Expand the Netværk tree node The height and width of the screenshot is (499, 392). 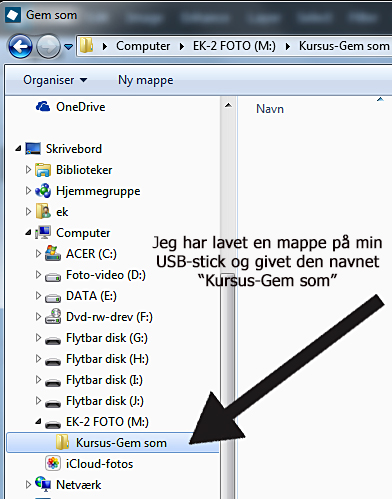[28, 484]
